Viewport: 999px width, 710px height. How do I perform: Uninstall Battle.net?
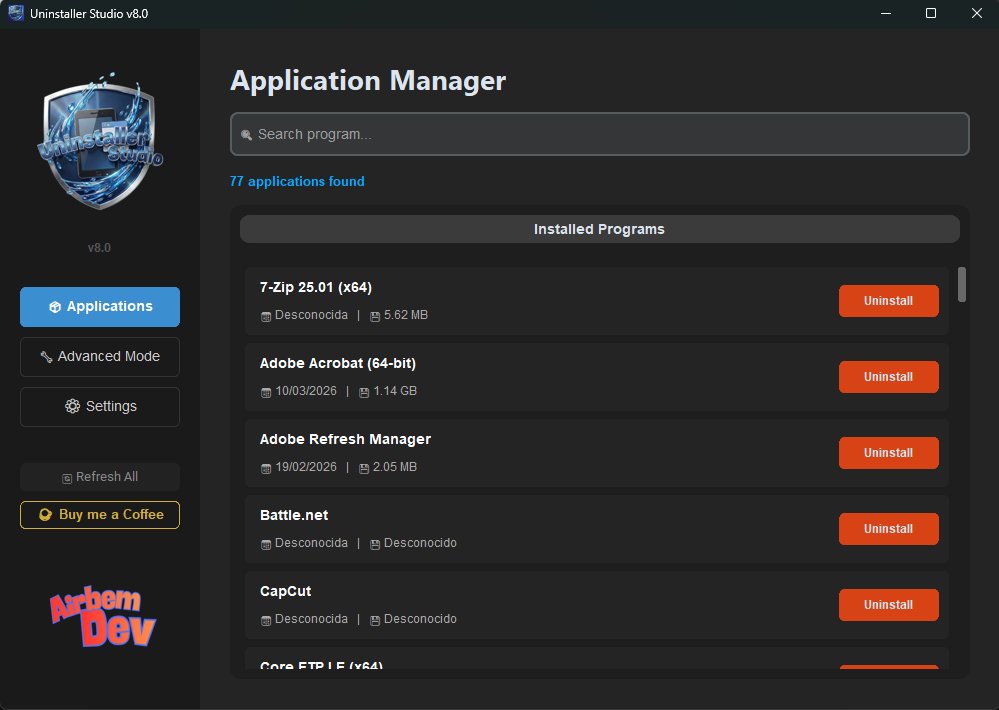tap(888, 528)
